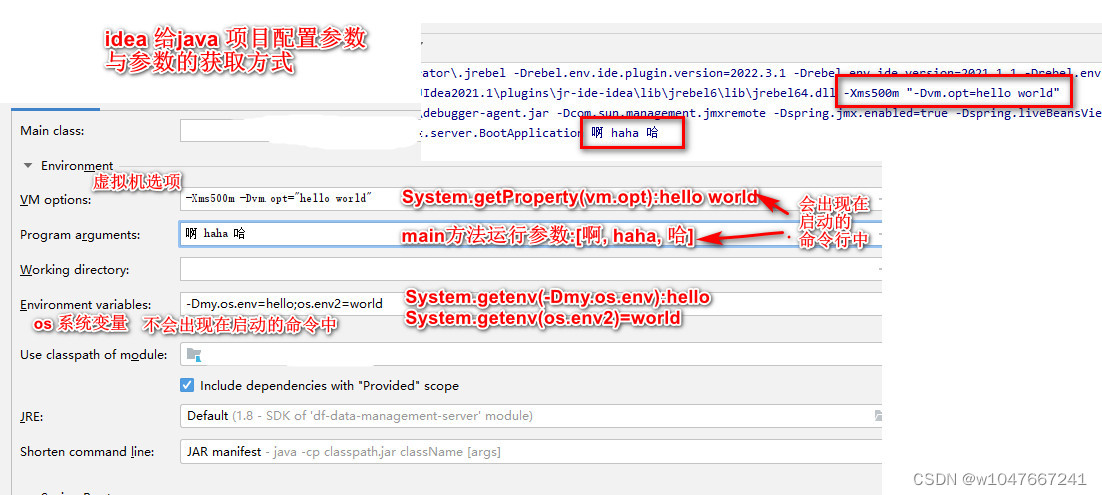Click the Working directory field

531,269
